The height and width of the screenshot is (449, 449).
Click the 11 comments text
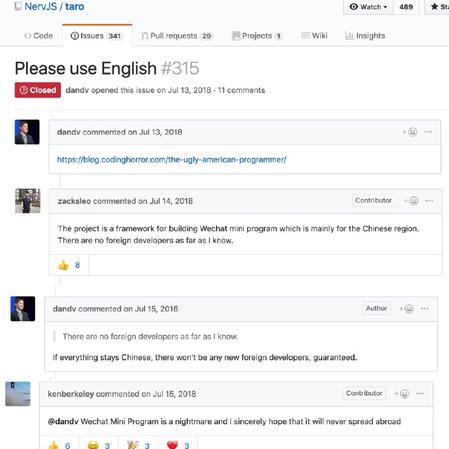(241, 90)
